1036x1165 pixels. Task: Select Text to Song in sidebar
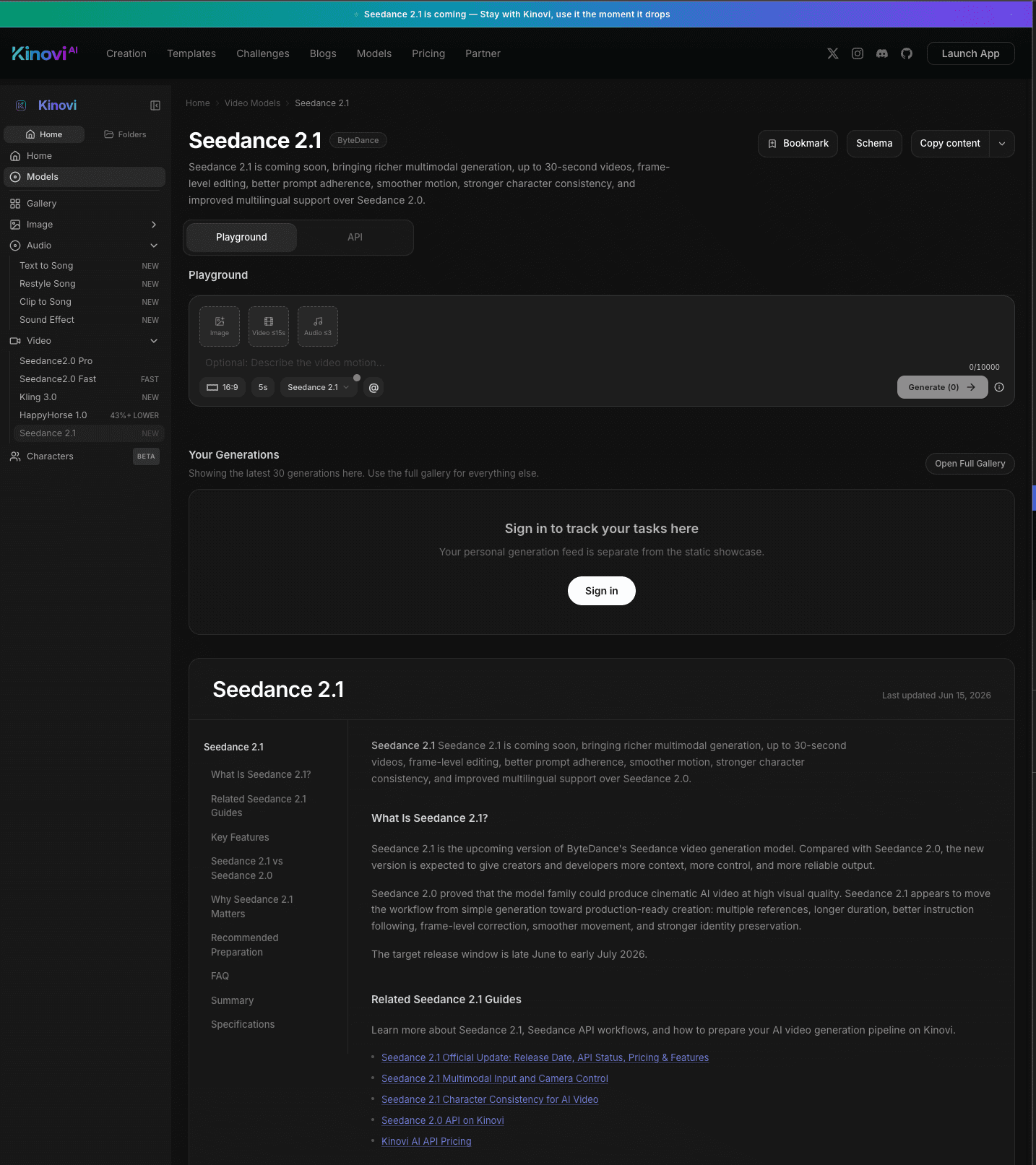click(x=89, y=266)
